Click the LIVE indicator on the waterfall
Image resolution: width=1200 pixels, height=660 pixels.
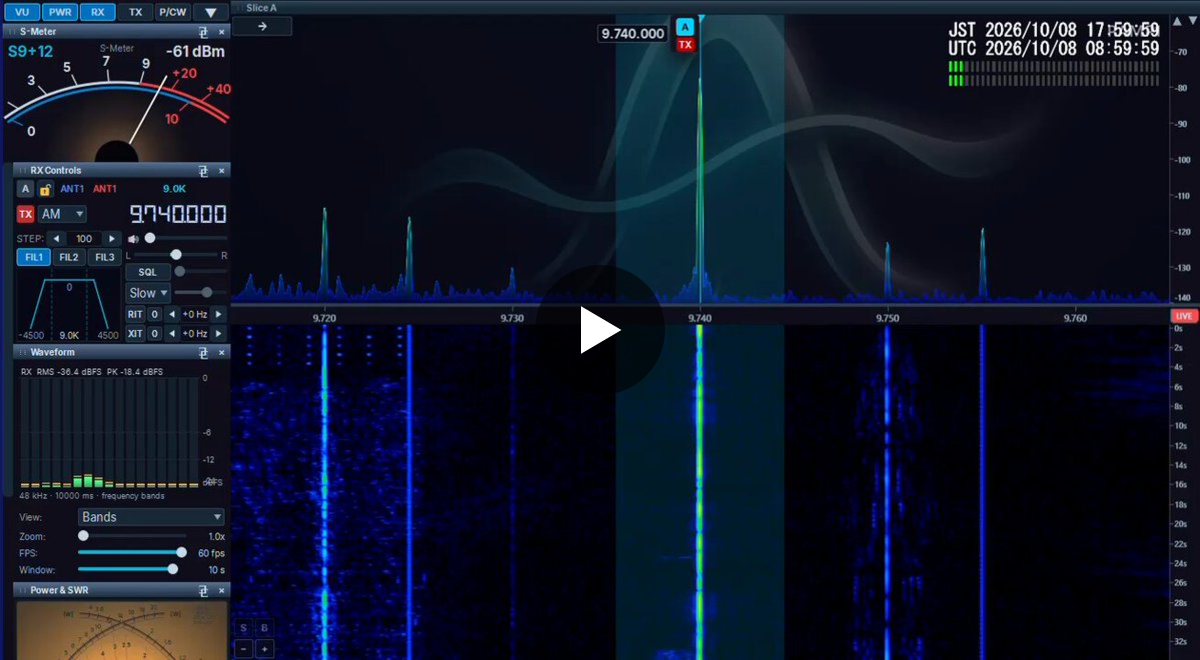[1185, 316]
